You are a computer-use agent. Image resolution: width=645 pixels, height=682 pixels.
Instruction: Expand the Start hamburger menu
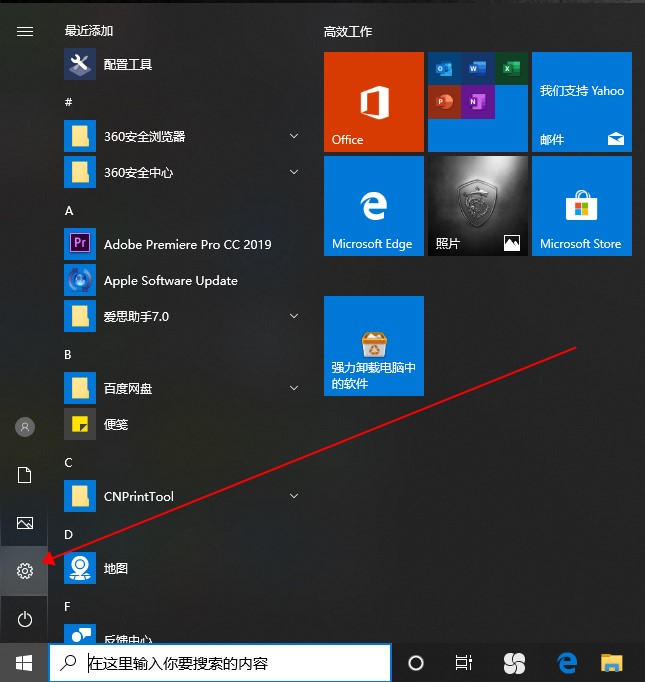point(25,31)
